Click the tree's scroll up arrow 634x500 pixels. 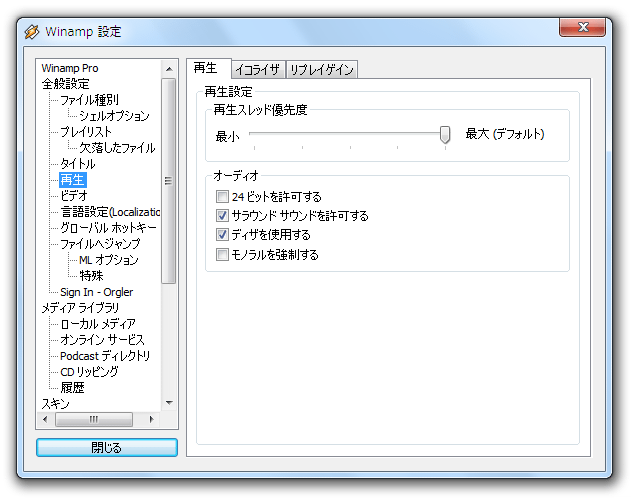click(x=169, y=69)
